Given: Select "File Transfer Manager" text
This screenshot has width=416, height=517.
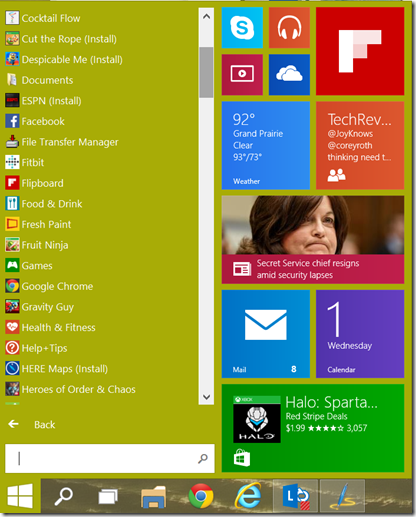Looking at the screenshot, I should click(x=70, y=142).
